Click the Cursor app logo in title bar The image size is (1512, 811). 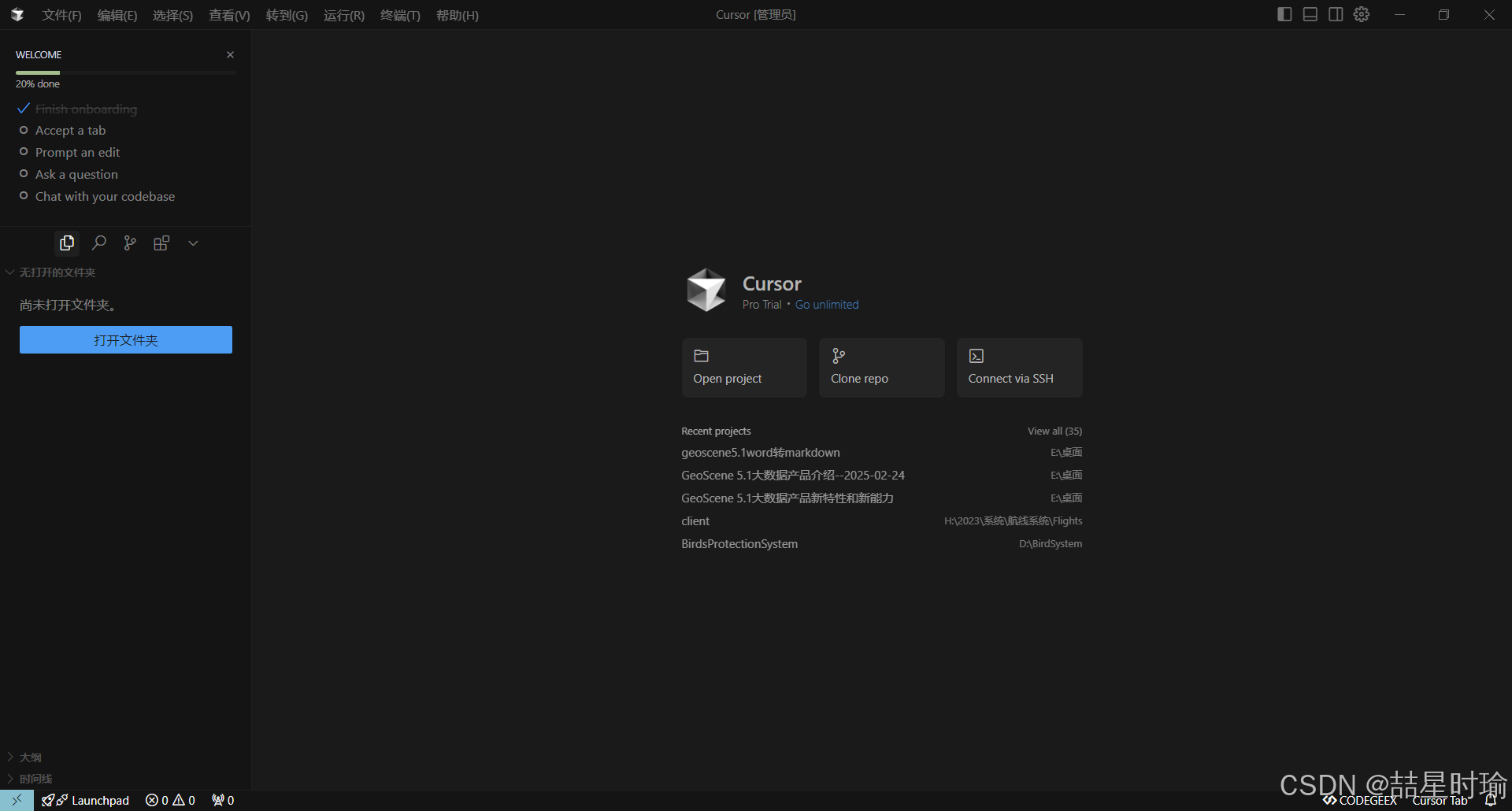[17, 15]
